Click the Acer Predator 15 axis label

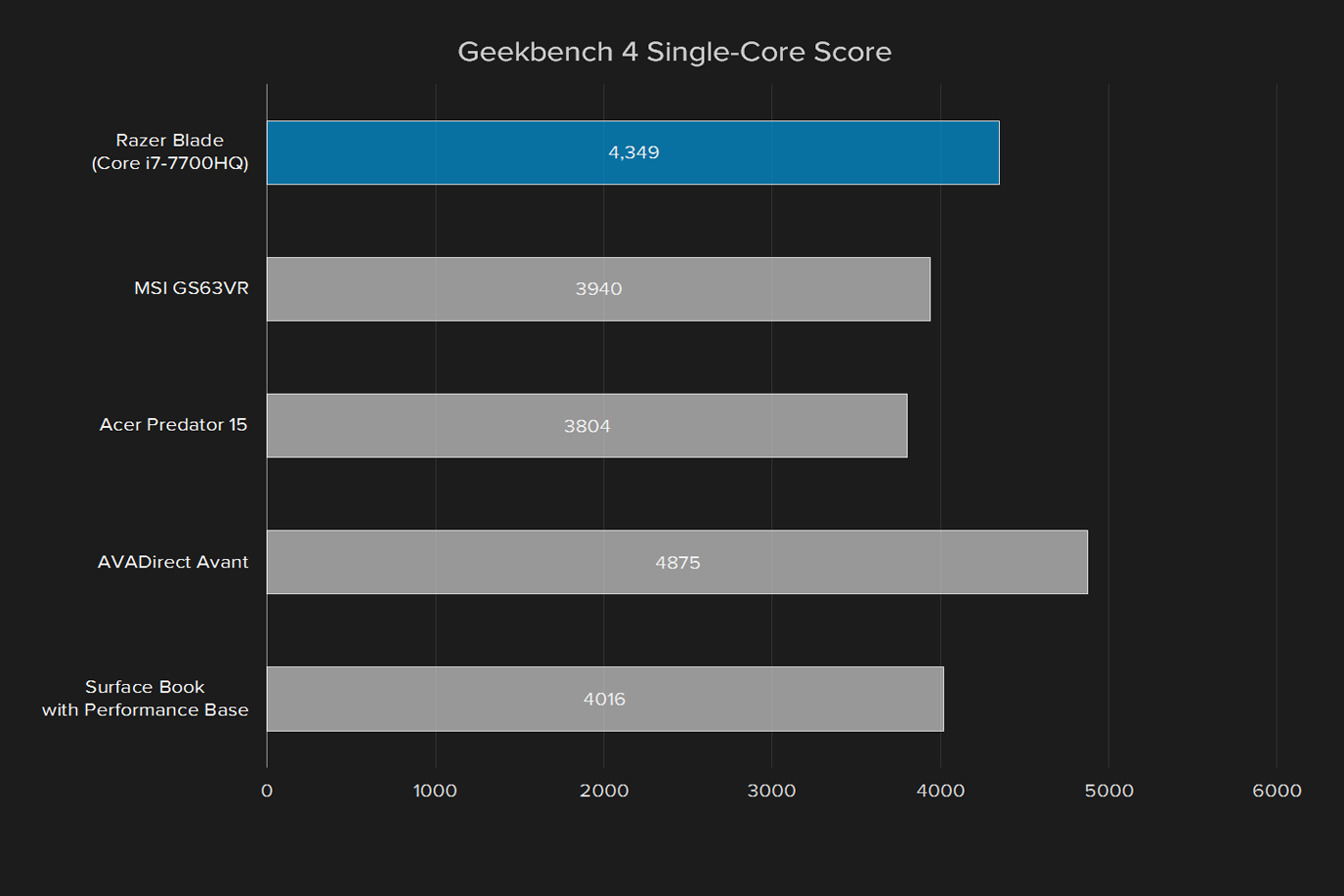pyautogui.click(x=173, y=425)
